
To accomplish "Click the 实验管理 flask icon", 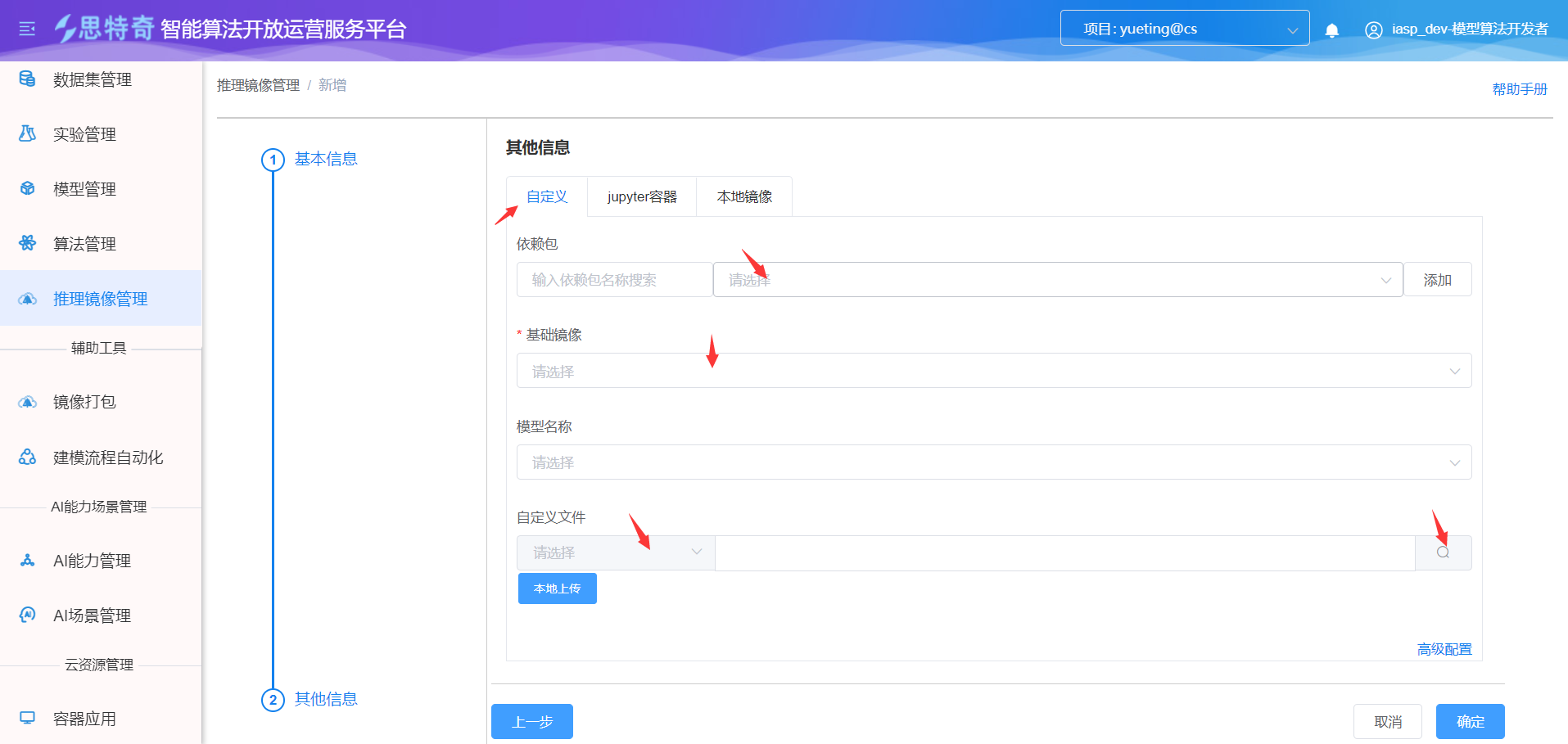I will [27, 133].
